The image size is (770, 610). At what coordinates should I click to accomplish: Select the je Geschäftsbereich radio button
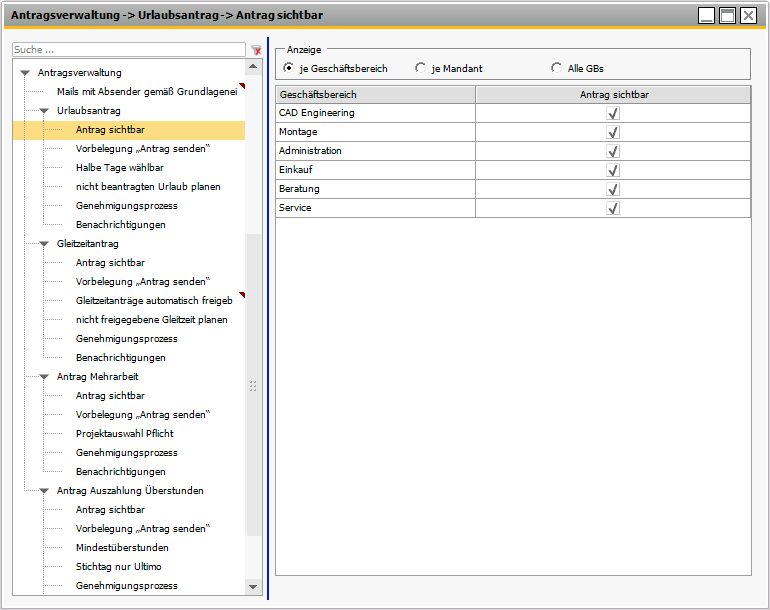(289, 69)
